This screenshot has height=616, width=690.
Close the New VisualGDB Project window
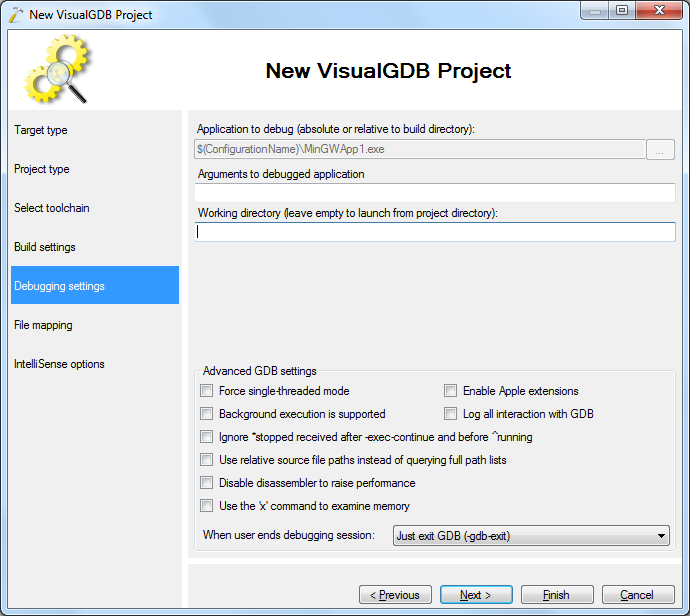[659, 11]
